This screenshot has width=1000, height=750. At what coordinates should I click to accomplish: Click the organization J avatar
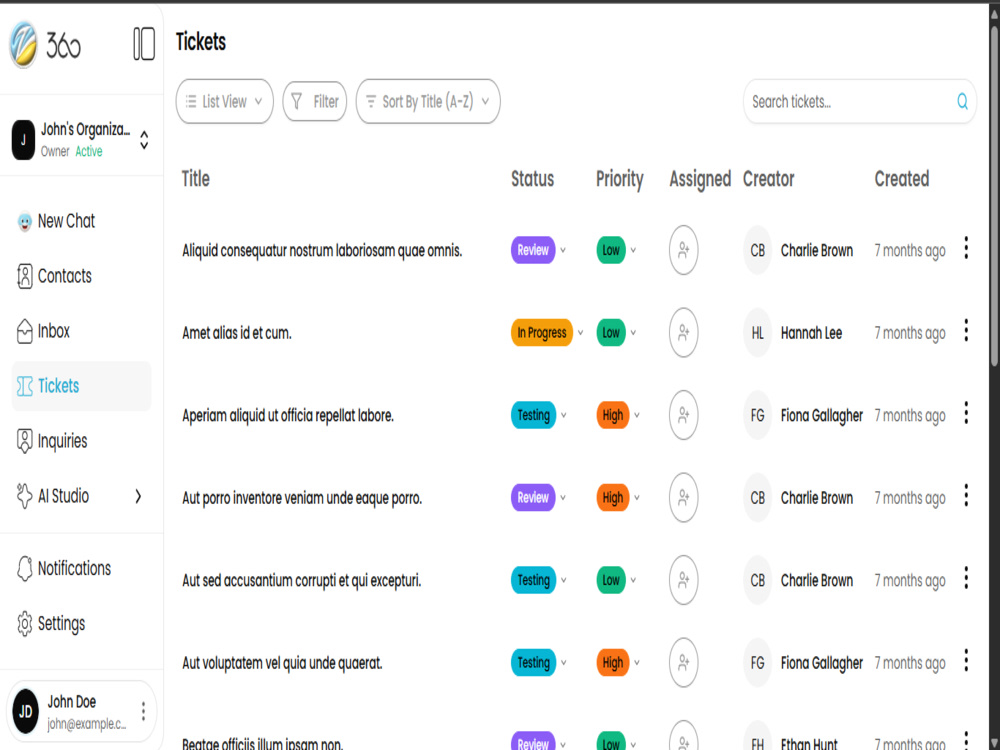23,140
